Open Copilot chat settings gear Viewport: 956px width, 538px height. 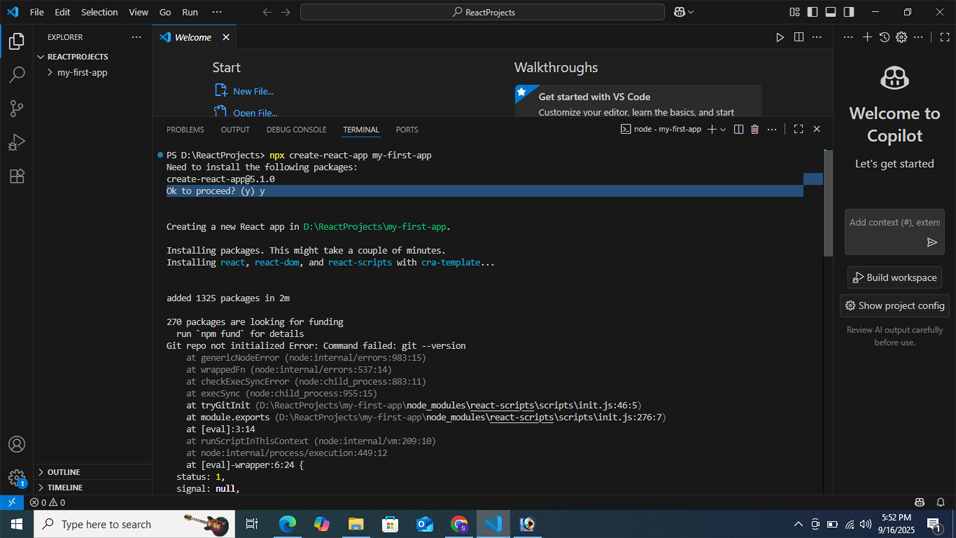coord(901,37)
